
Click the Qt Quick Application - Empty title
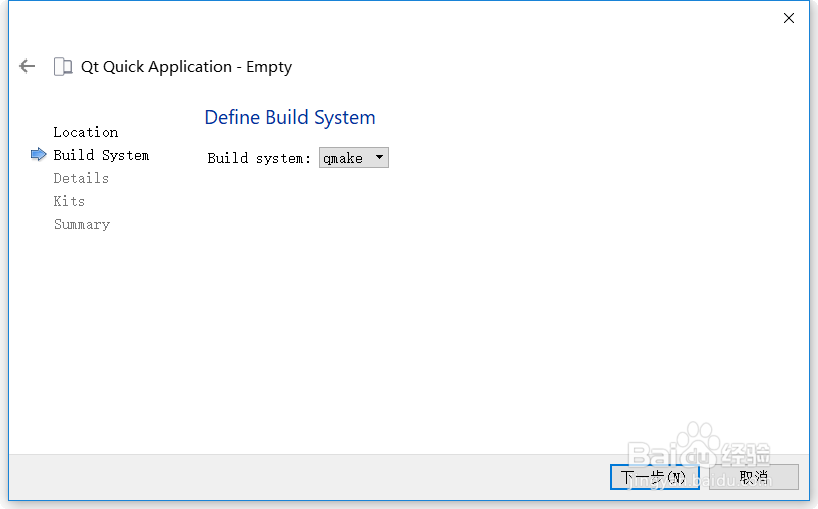(x=186, y=67)
